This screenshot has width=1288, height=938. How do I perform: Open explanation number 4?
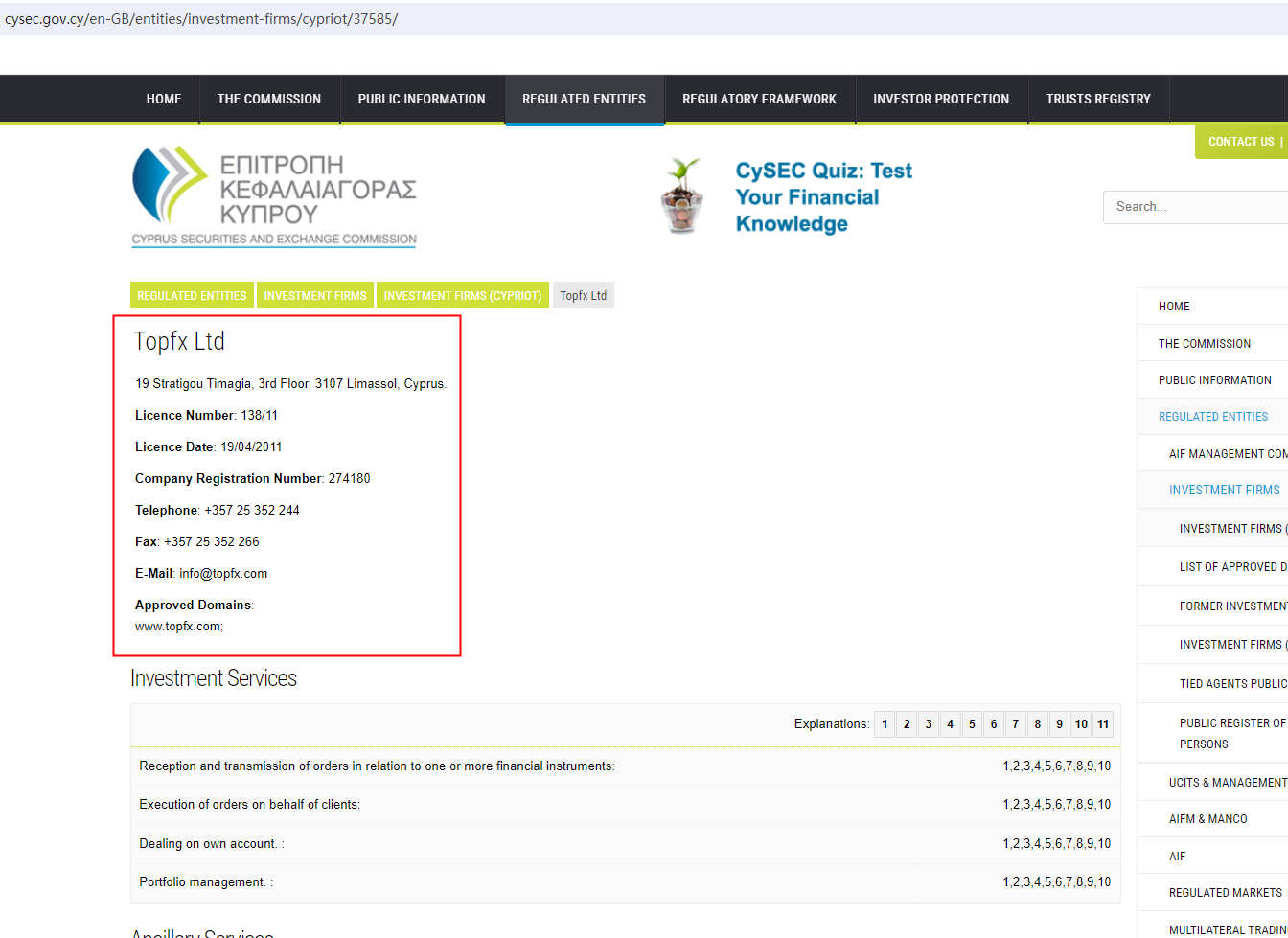pyautogui.click(x=951, y=724)
